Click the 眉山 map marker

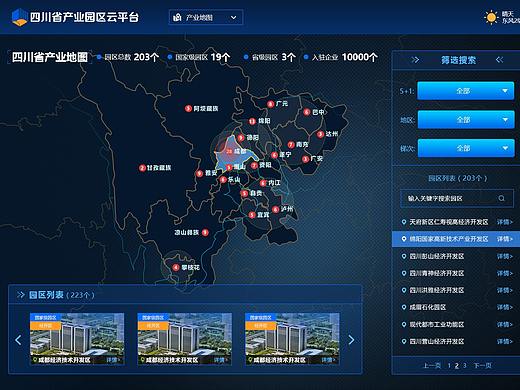tap(229, 167)
